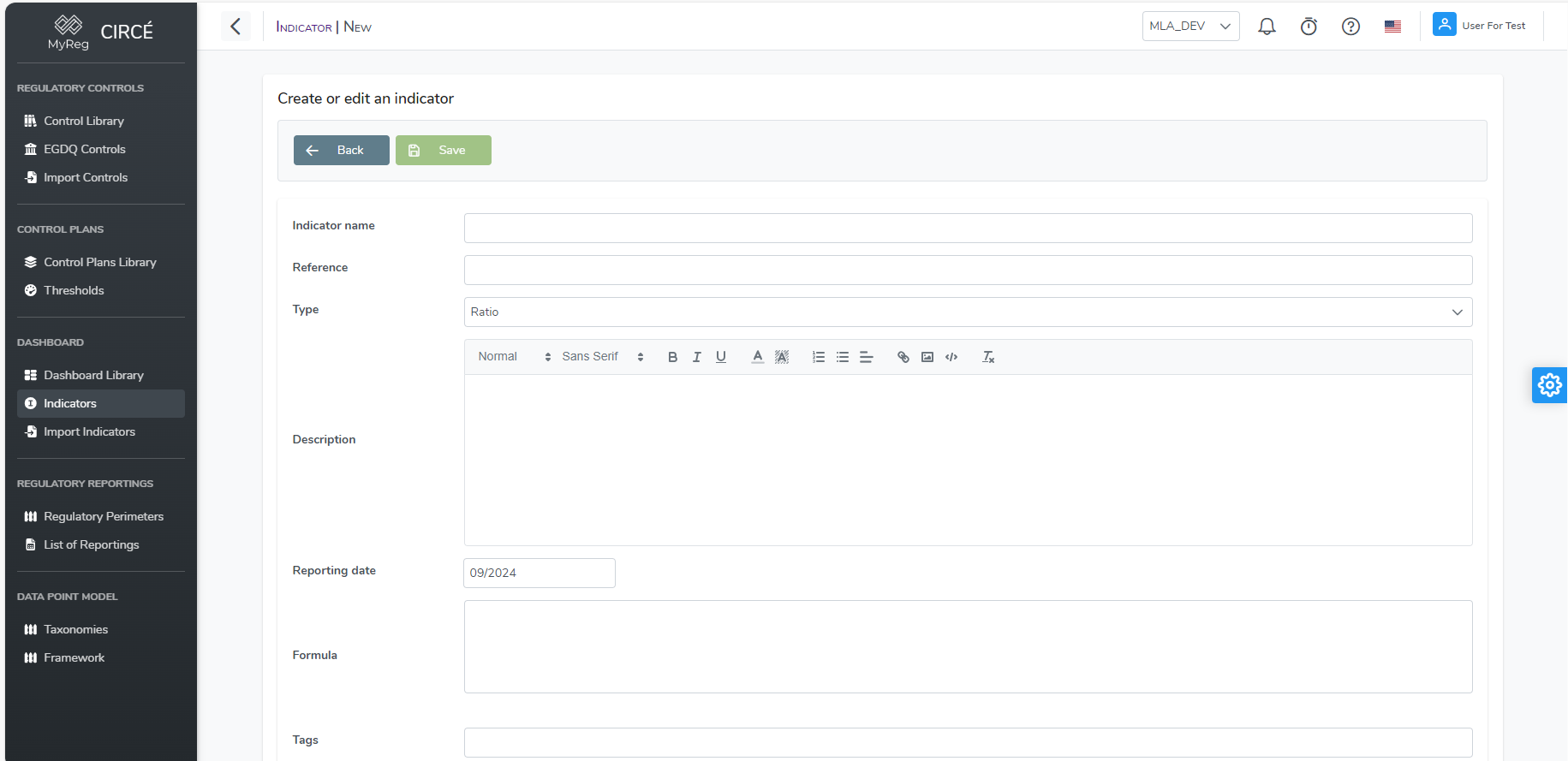The width and height of the screenshot is (1568, 761).
Task: Toggle bold formatting
Action: (672, 357)
